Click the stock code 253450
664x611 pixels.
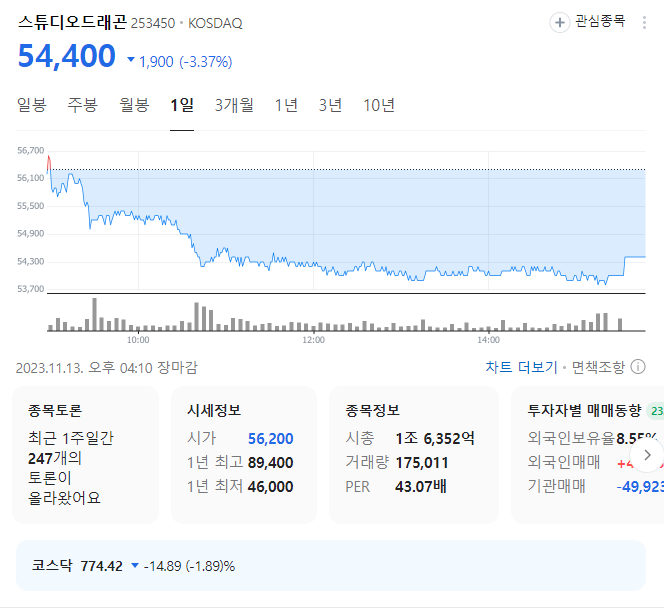[x=153, y=23]
